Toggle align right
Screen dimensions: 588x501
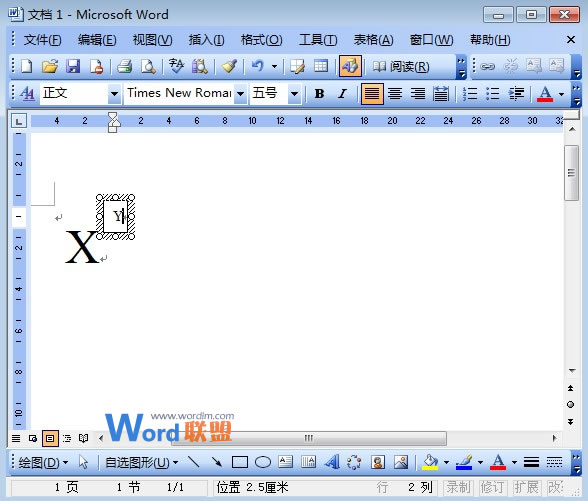click(418, 93)
